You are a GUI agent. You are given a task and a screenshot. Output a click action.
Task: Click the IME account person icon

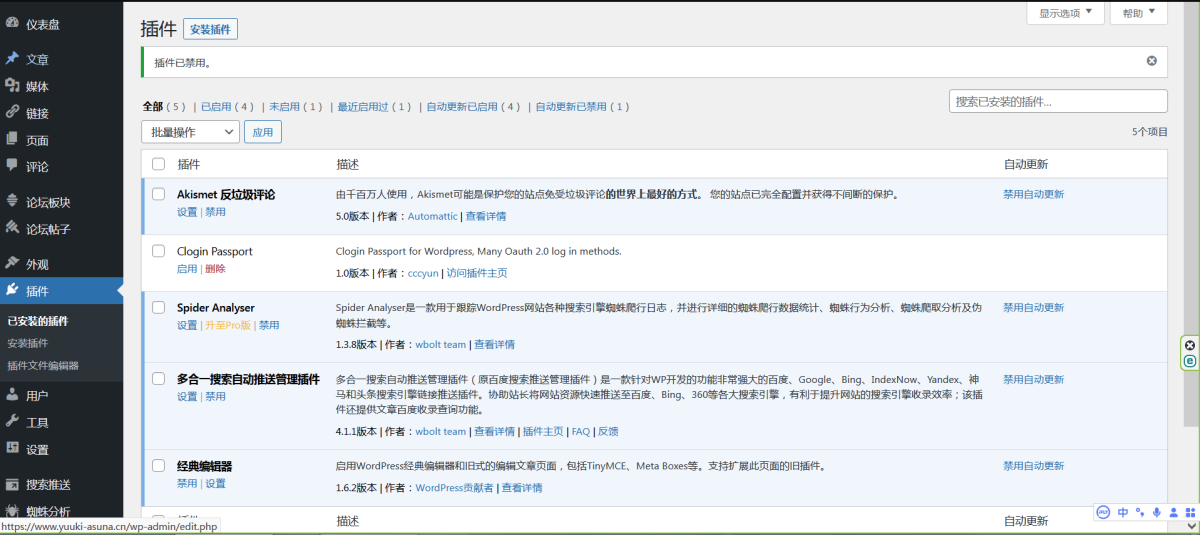[1173, 512]
